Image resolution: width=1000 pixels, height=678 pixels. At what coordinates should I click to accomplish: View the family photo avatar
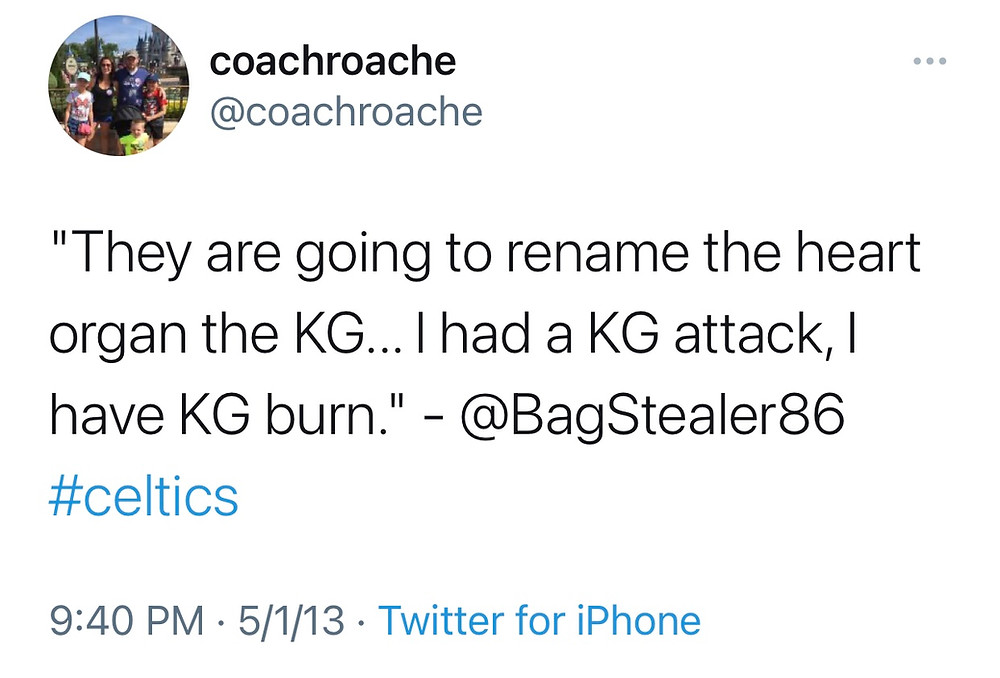119,85
